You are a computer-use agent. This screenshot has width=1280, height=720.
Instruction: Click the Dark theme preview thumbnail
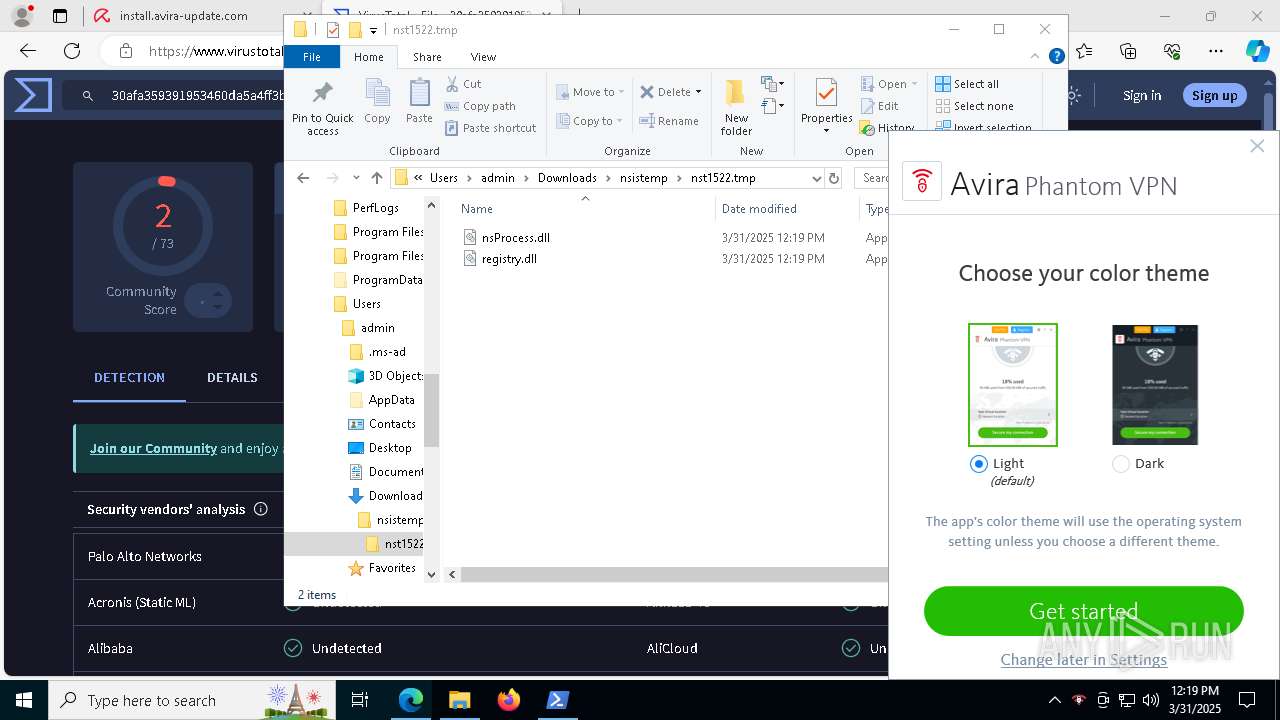1155,385
